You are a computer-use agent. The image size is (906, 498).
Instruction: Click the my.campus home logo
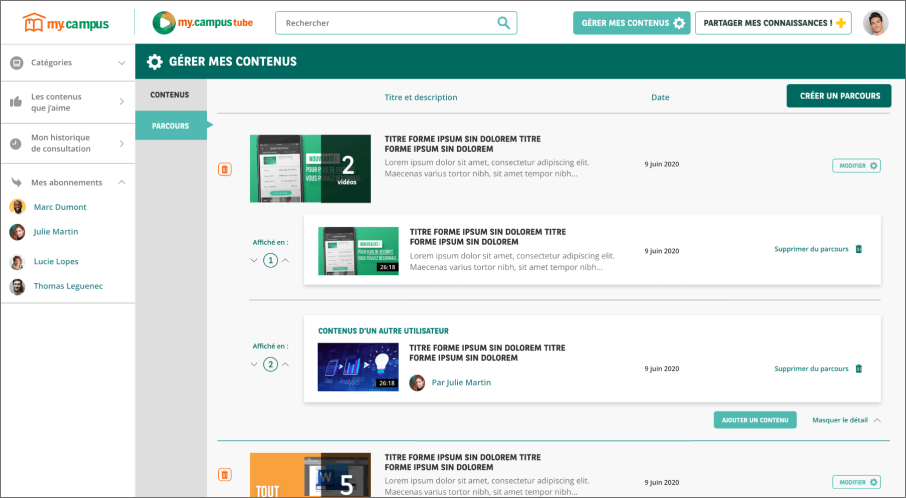pos(66,23)
